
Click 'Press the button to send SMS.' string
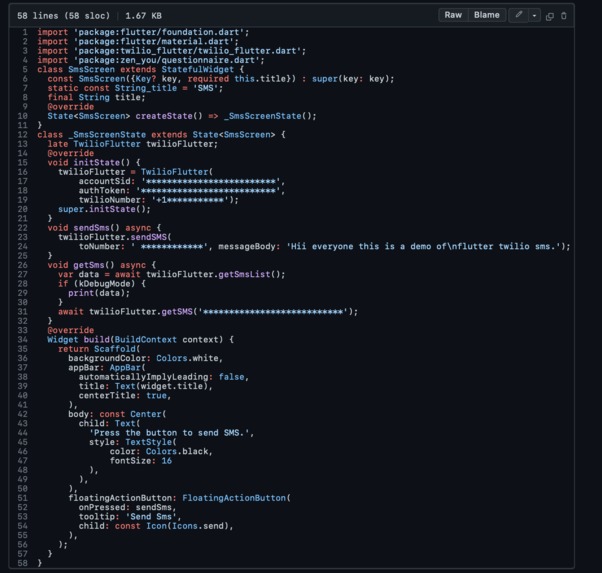tap(169, 433)
